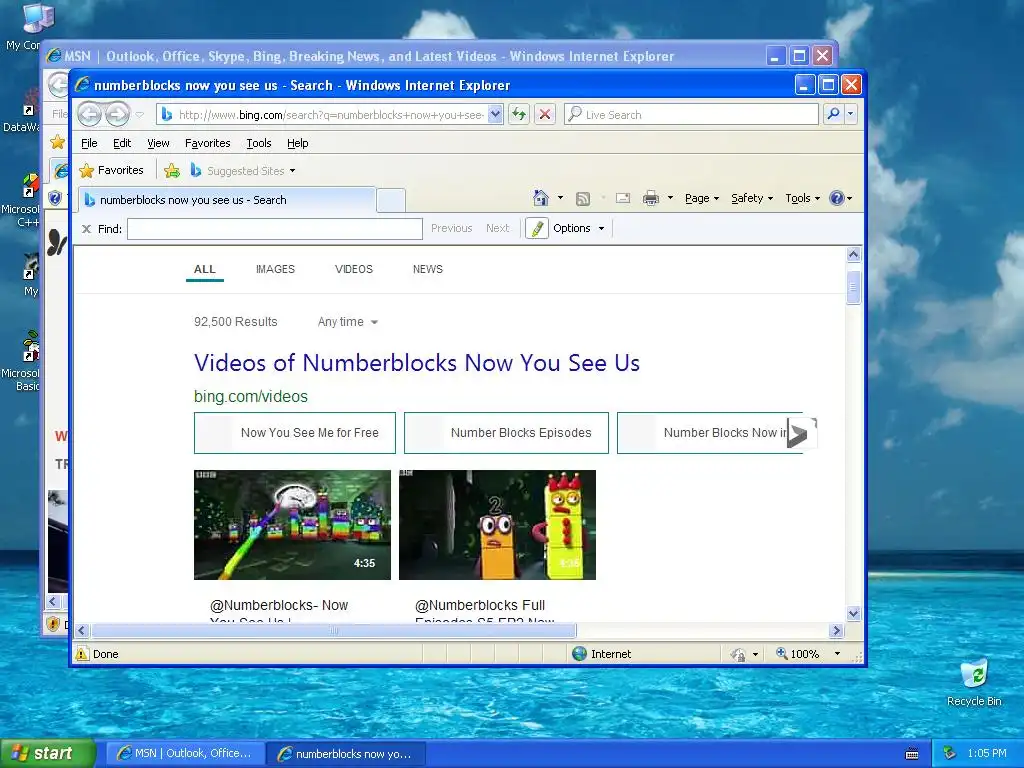Open the command bar Tools dropdown

click(x=803, y=198)
